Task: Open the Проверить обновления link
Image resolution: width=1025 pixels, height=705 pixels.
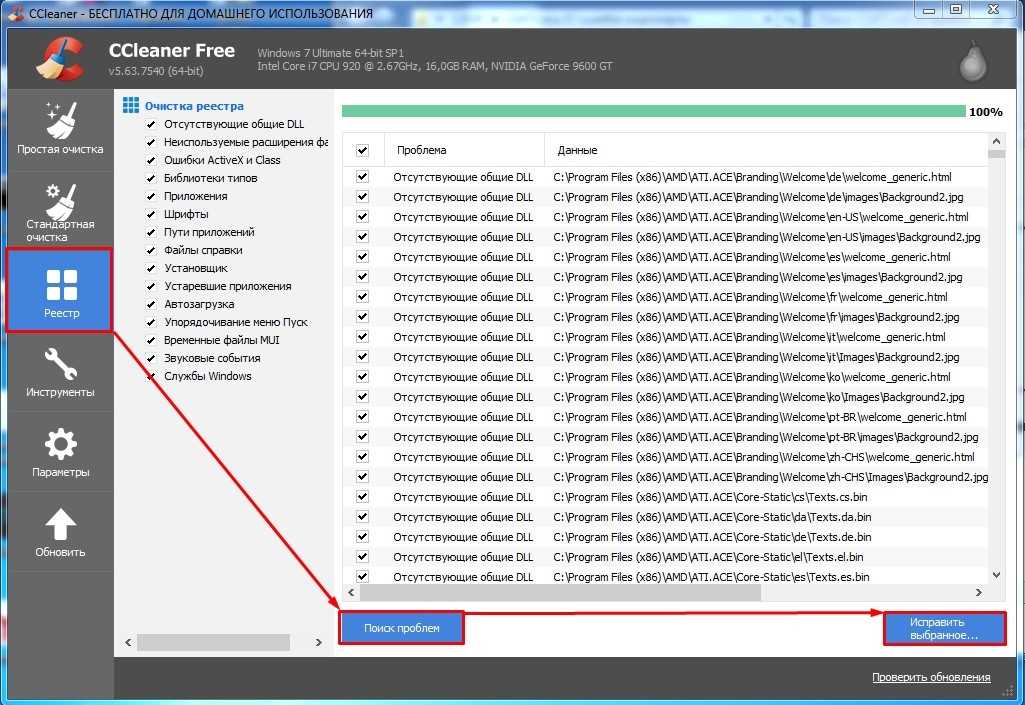Action: pos(930,677)
